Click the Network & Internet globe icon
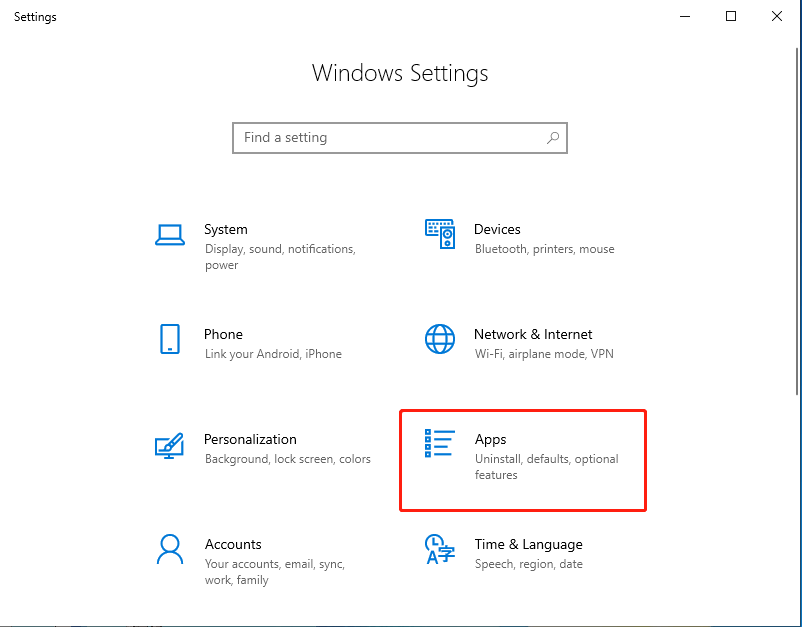 tap(440, 339)
